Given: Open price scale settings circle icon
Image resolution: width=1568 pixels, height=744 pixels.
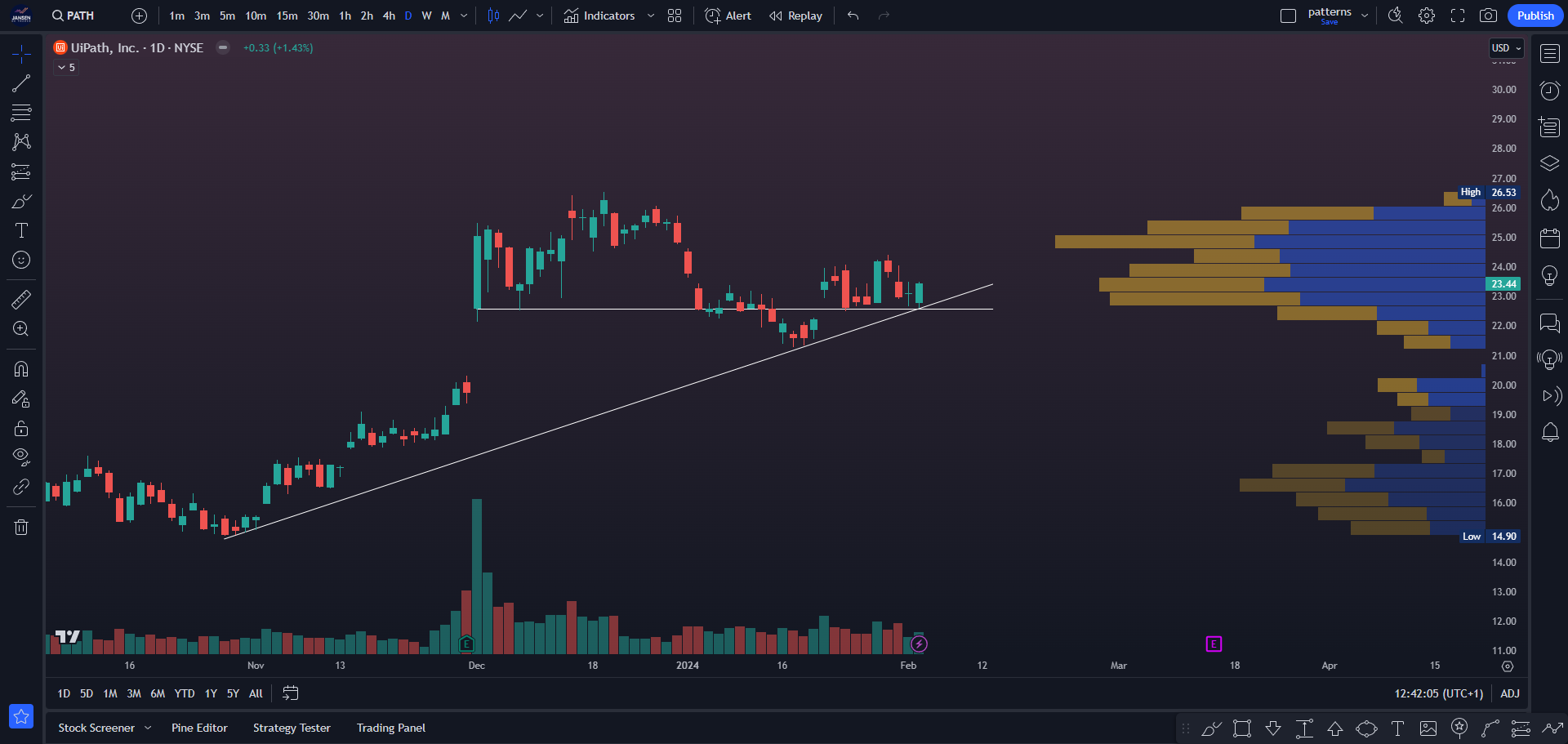Looking at the screenshot, I should [x=1508, y=666].
